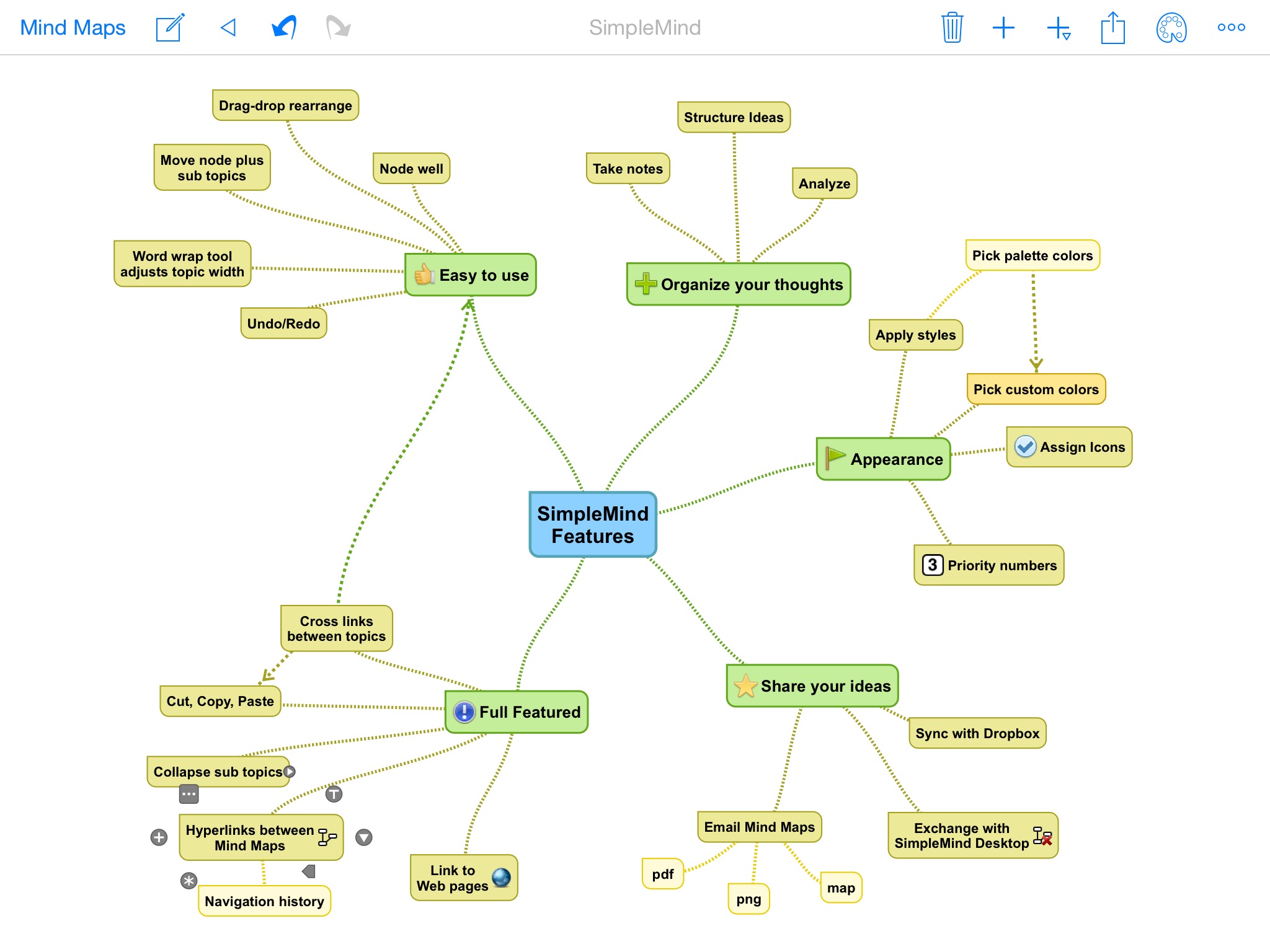
Task: Add a new topic with plus icon
Action: (1003, 27)
